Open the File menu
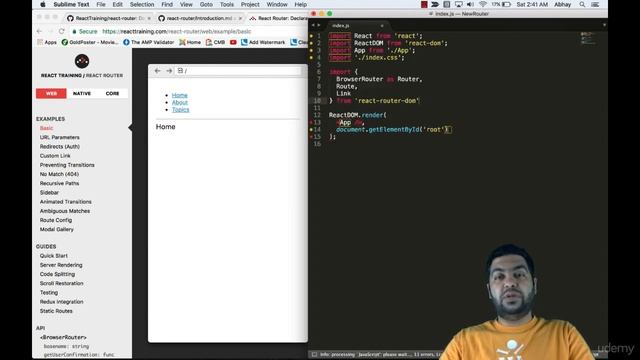The height and width of the screenshot is (360, 640). click(101, 4)
